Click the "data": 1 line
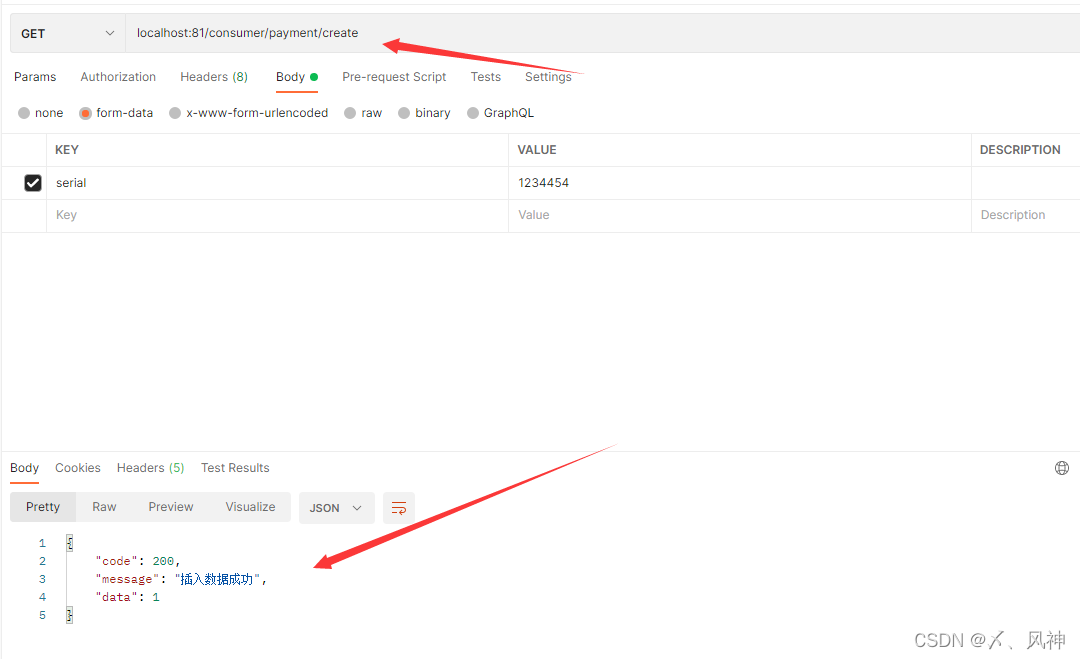The height and width of the screenshot is (659, 1080). [x=127, y=597]
